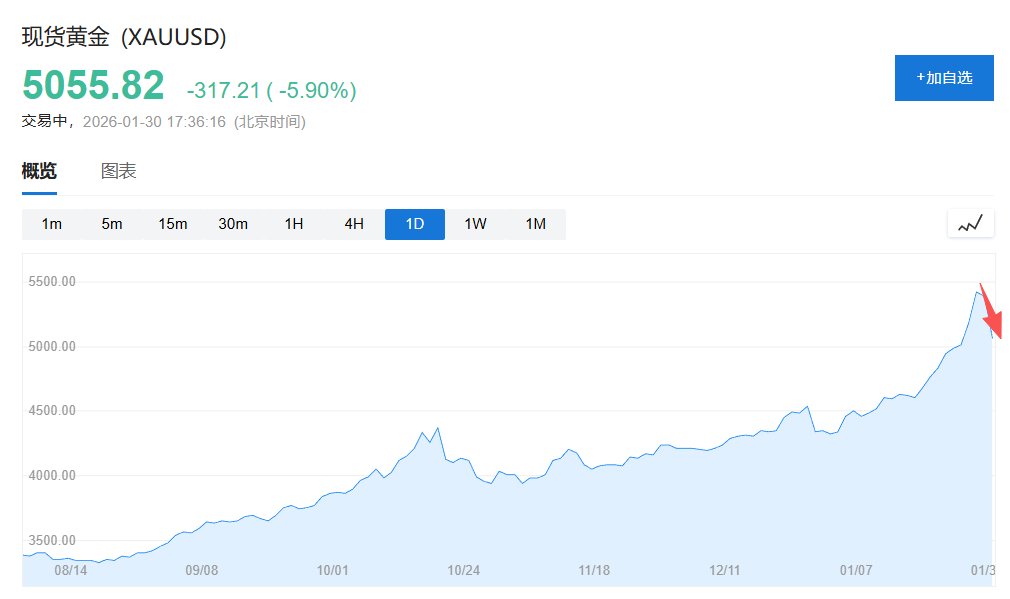Click the 5055.82 current price
Image resolution: width=1010 pixels, height=599 pixels.
[93, 86]
